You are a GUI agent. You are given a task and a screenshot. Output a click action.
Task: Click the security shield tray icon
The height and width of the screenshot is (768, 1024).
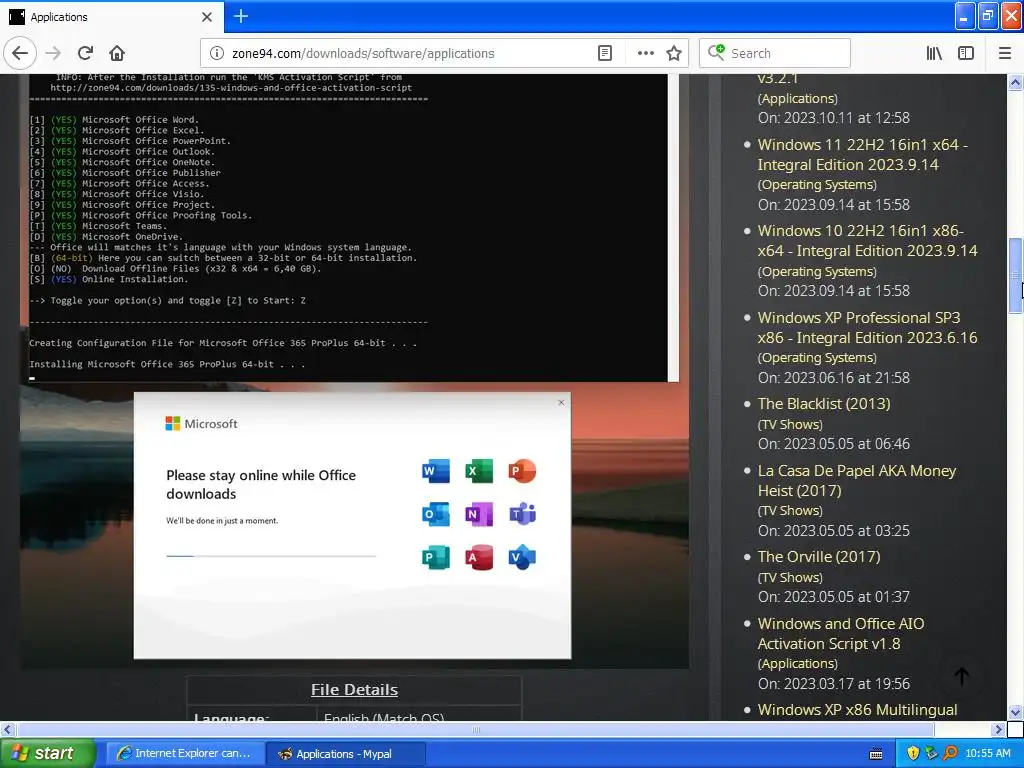[x=913, y=753]
